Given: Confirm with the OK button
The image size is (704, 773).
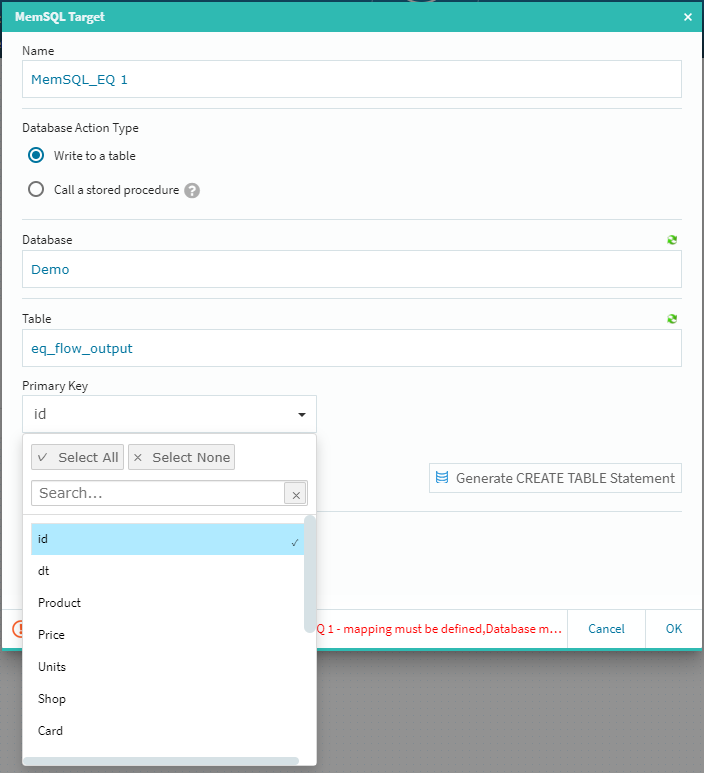Looking at the screenshot, I should coord(673,629).
